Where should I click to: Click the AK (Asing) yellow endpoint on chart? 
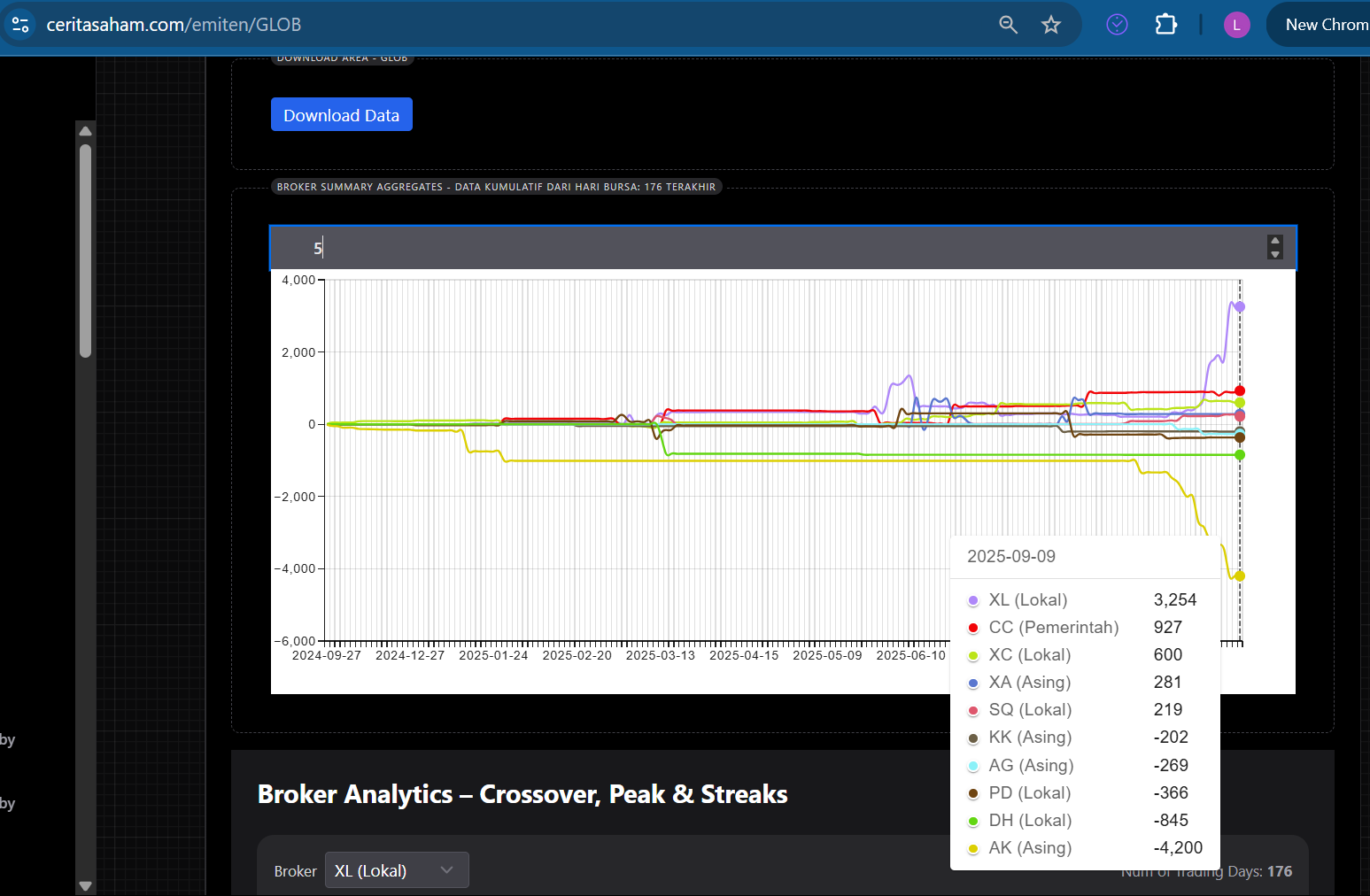coord(1240,576)
